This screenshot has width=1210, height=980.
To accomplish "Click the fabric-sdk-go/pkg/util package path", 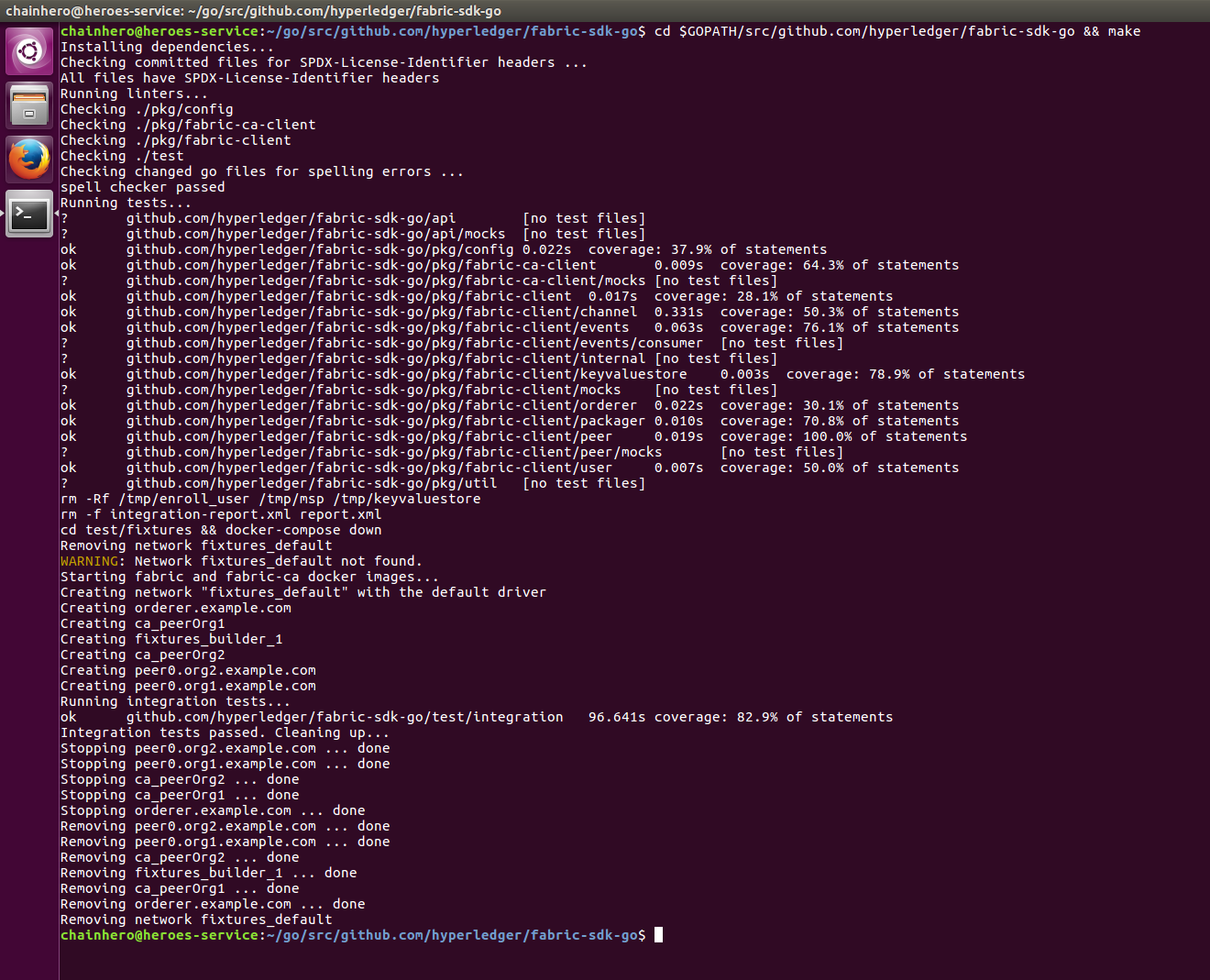I will (312, 483).
